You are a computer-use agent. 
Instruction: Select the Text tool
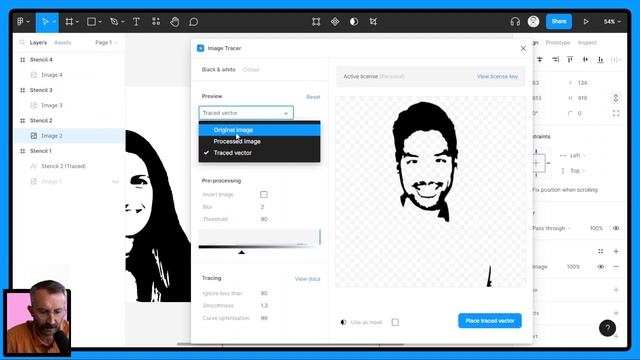136,22
